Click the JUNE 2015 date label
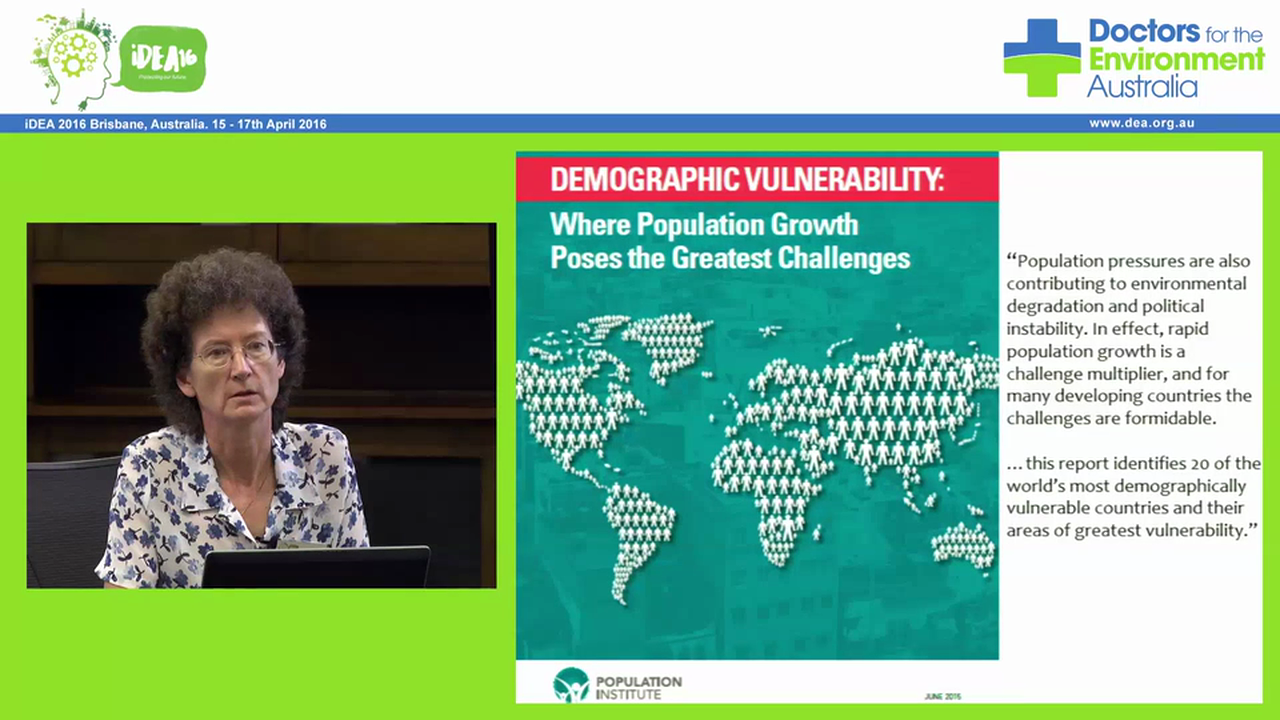Screen dimensions: 1280x720 coord(941,696)
